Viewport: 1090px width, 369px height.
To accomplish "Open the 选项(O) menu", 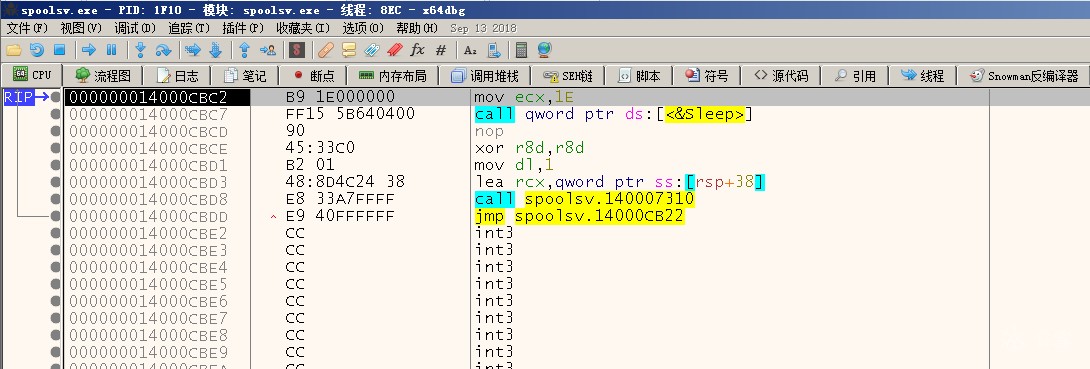I will (363, 28).
